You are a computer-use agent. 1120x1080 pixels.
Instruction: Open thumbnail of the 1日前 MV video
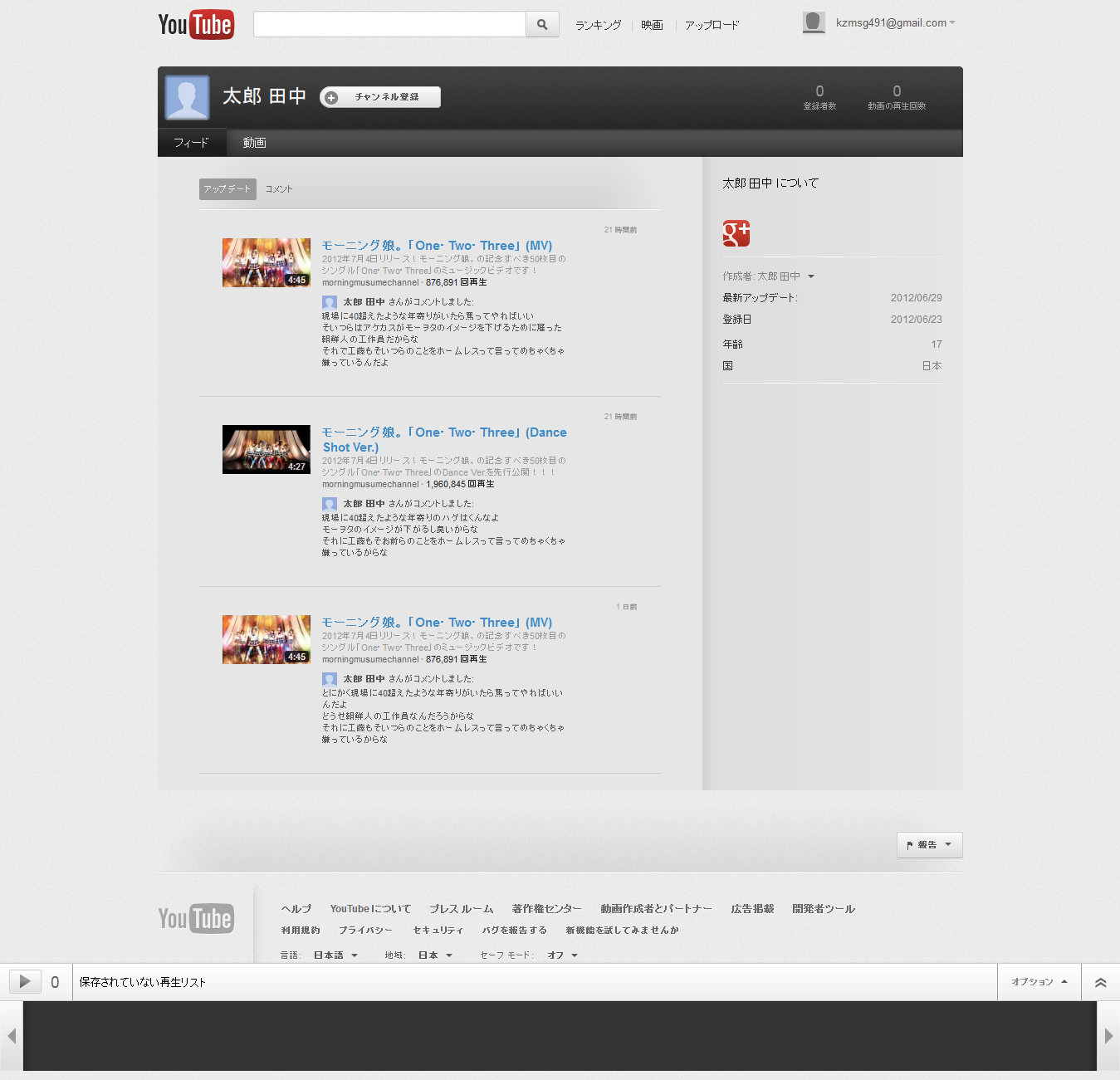tap(267, 640)
